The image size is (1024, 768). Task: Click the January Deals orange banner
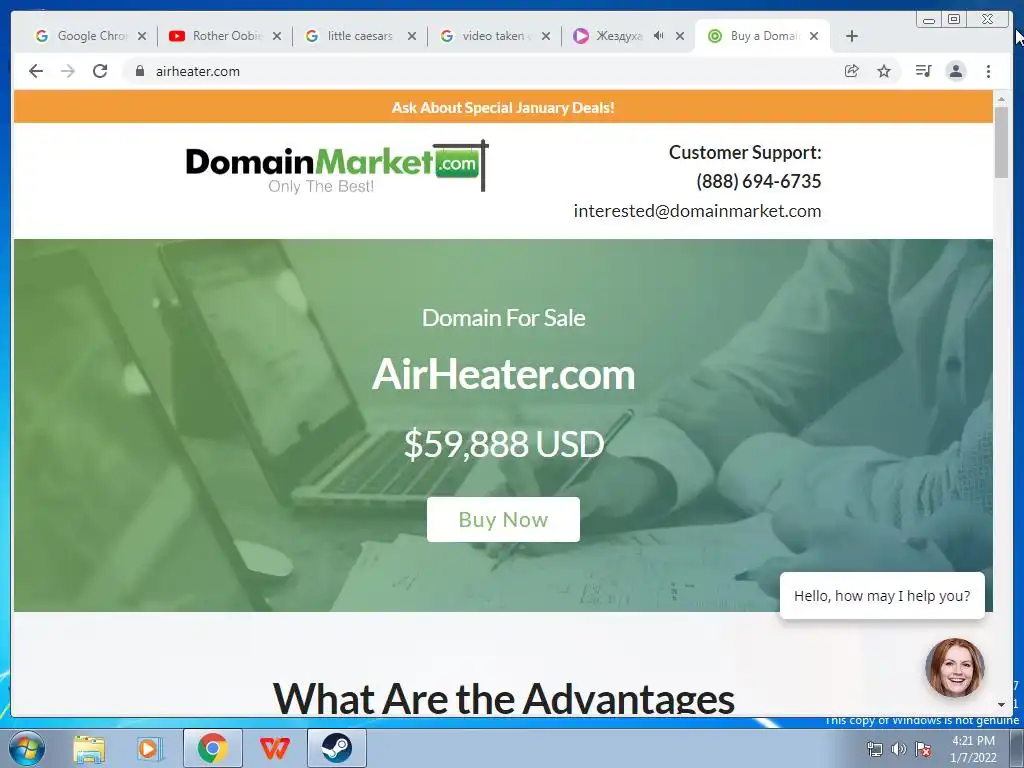pos(503,107)
